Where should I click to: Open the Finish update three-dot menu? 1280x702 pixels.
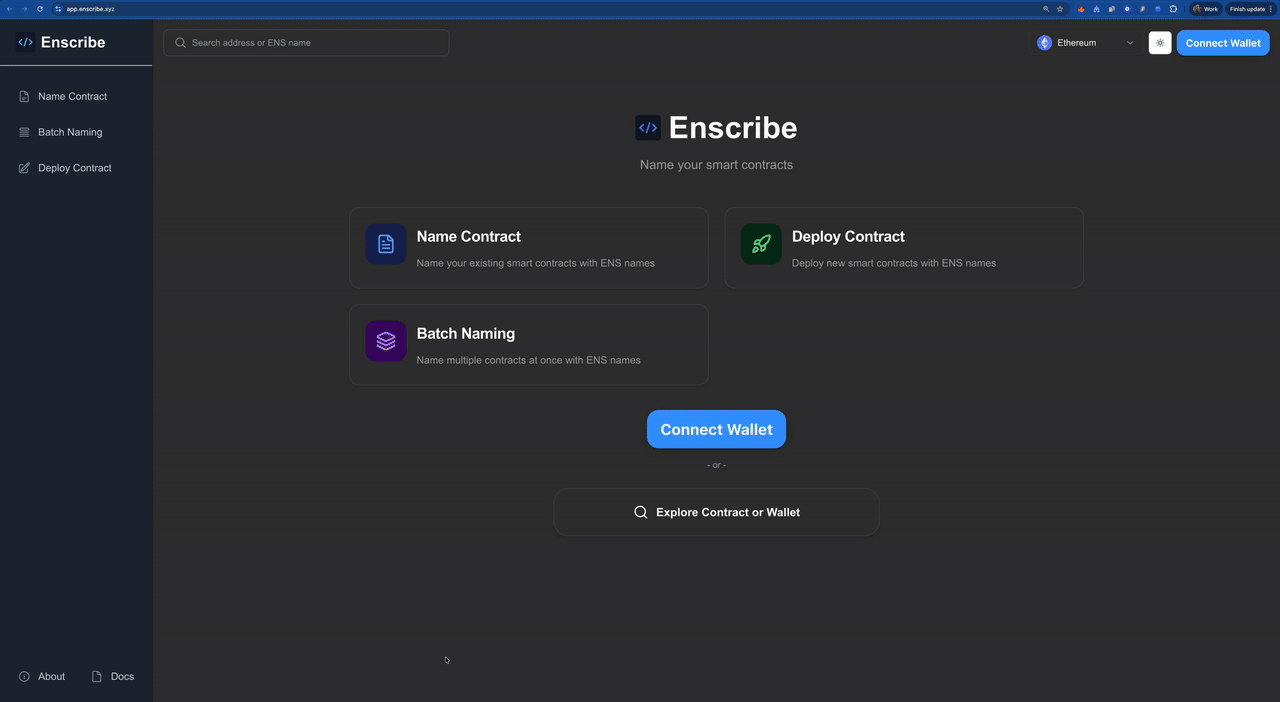(1271, 9)
